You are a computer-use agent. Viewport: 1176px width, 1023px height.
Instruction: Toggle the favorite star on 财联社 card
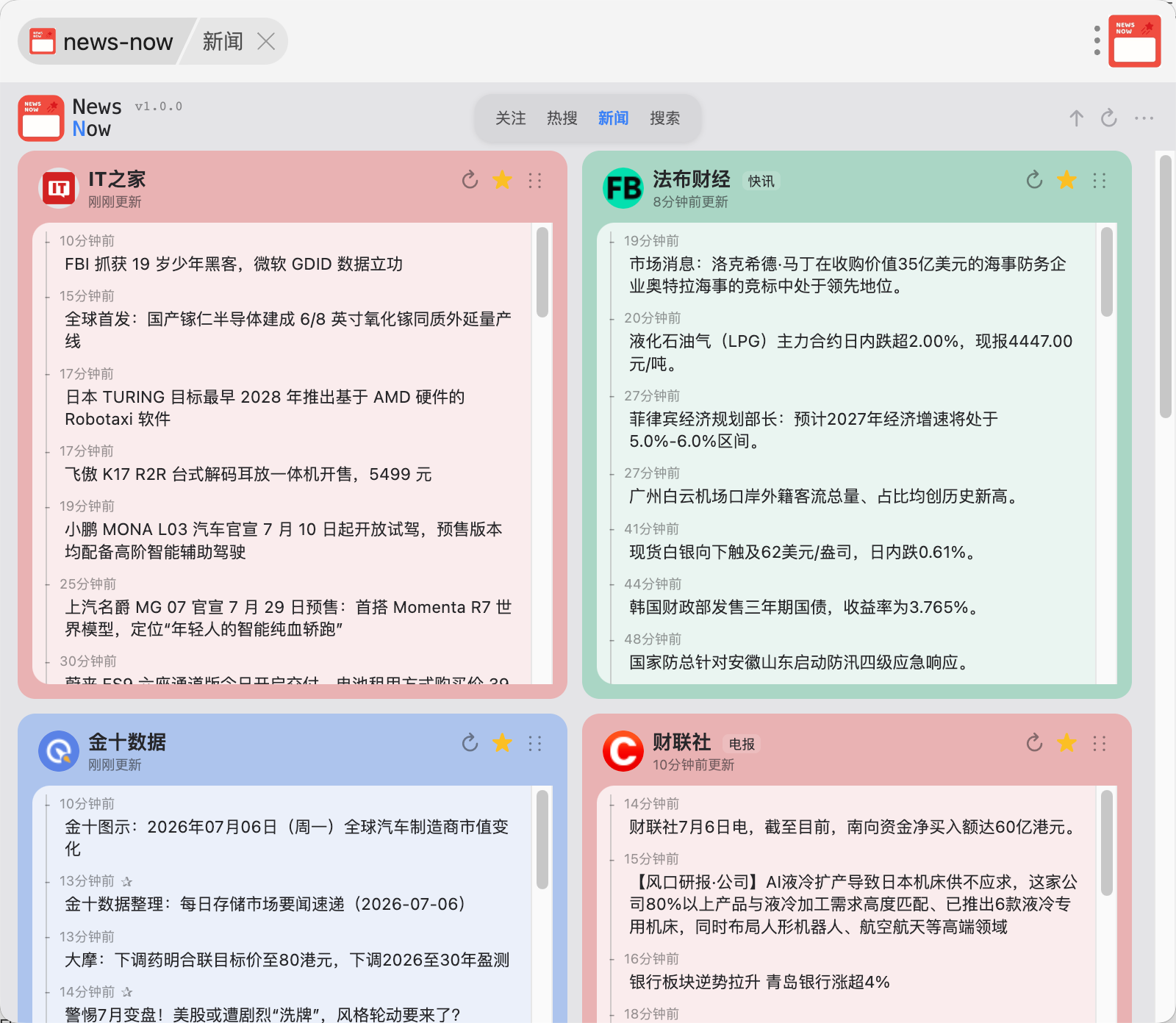click(x=1067, y=743)
